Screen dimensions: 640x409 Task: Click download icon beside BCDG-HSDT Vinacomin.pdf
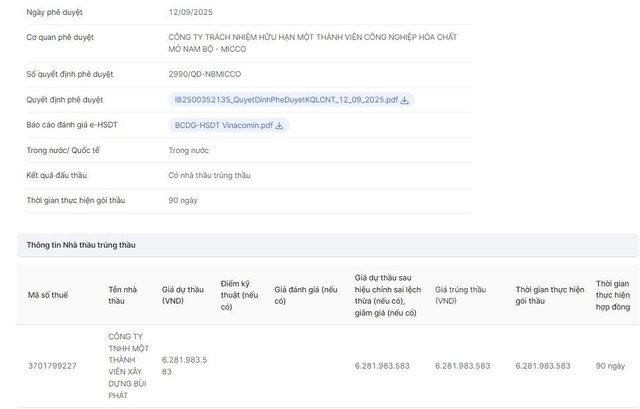[280, 125]
